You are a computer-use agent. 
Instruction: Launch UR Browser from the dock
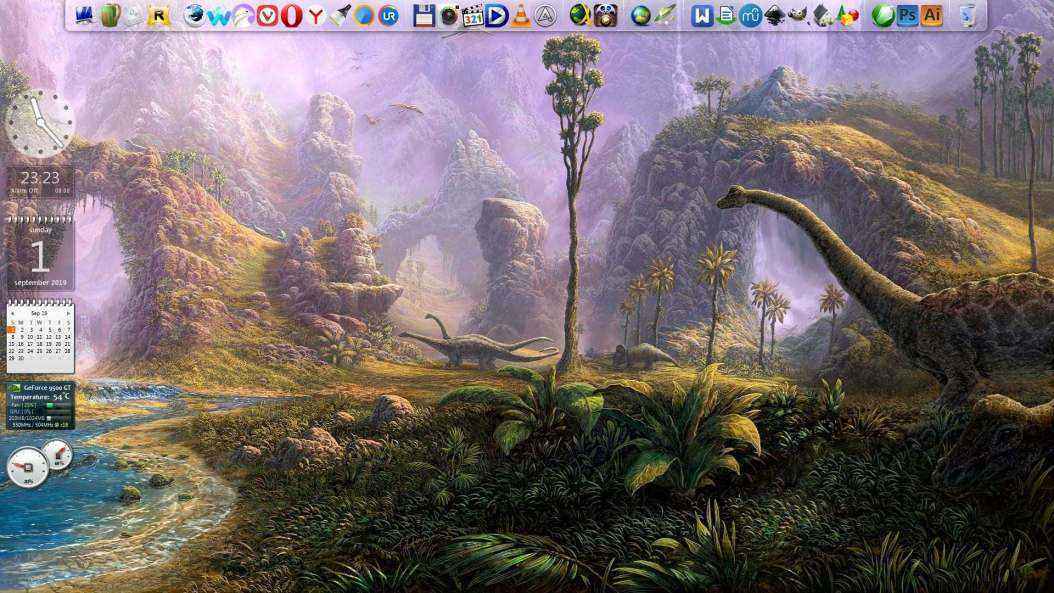pyautogui.click(x=389, y=15)
